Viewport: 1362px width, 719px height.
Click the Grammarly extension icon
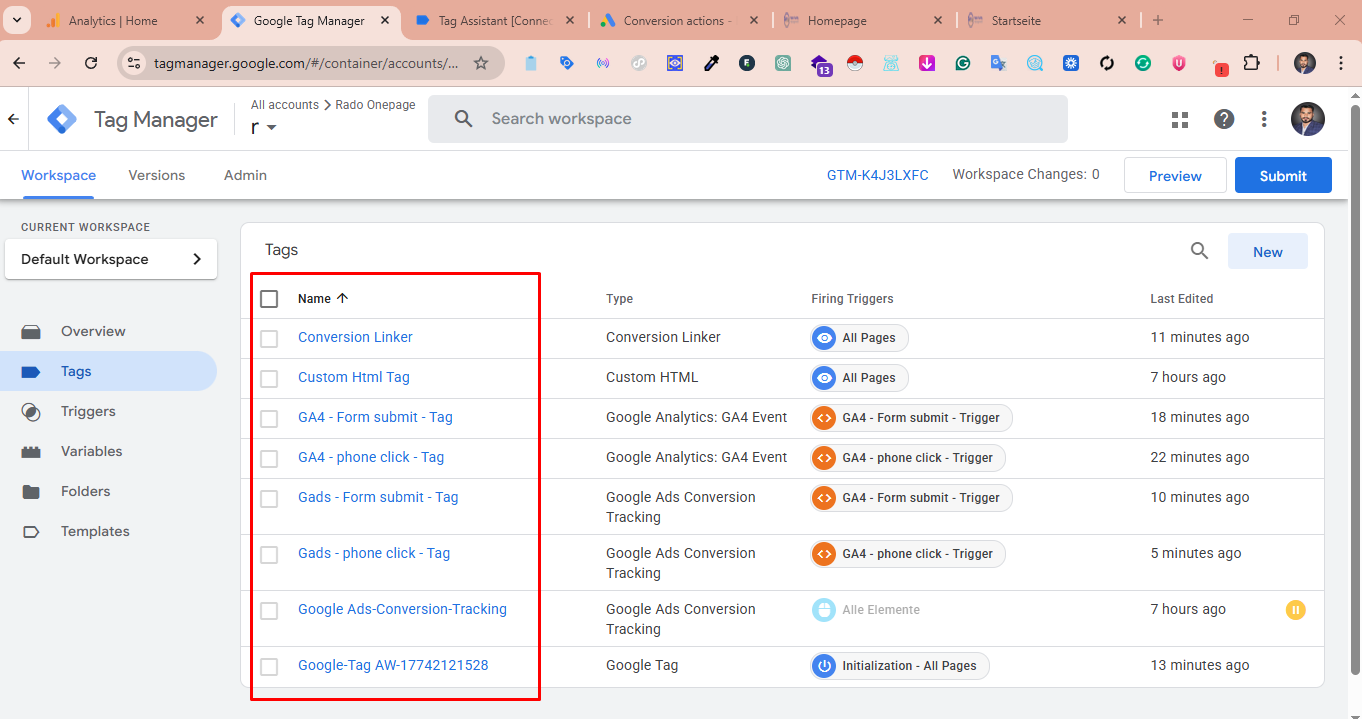click(963, 63)
